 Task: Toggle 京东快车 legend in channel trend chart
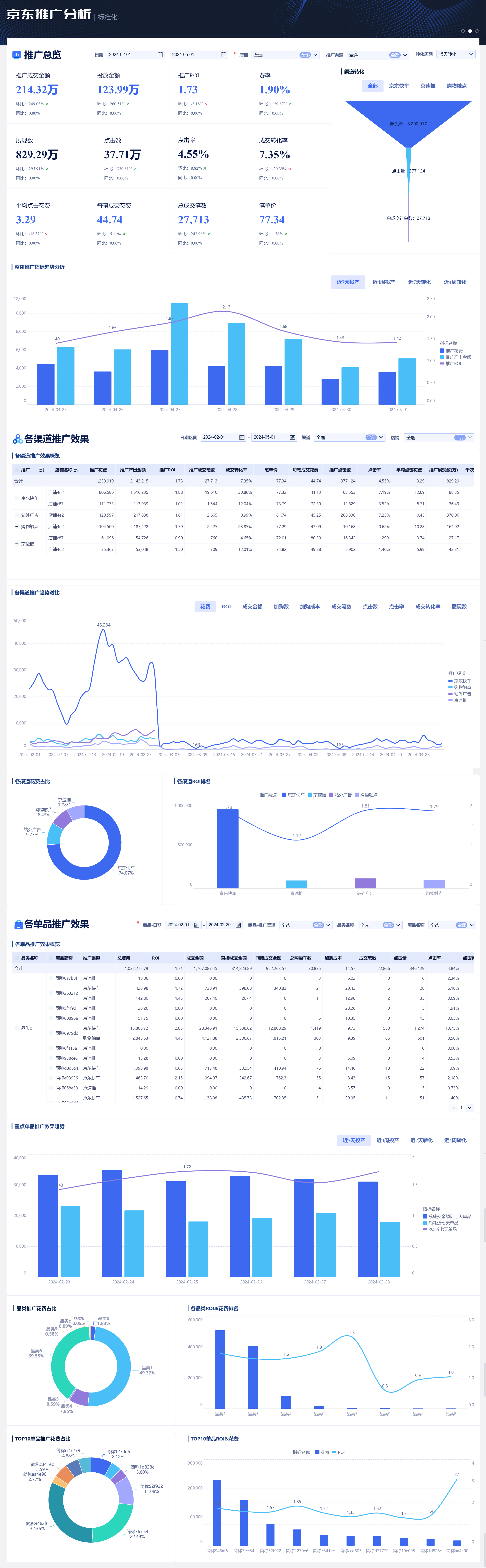pyautogui.click(x=460, y=681)
